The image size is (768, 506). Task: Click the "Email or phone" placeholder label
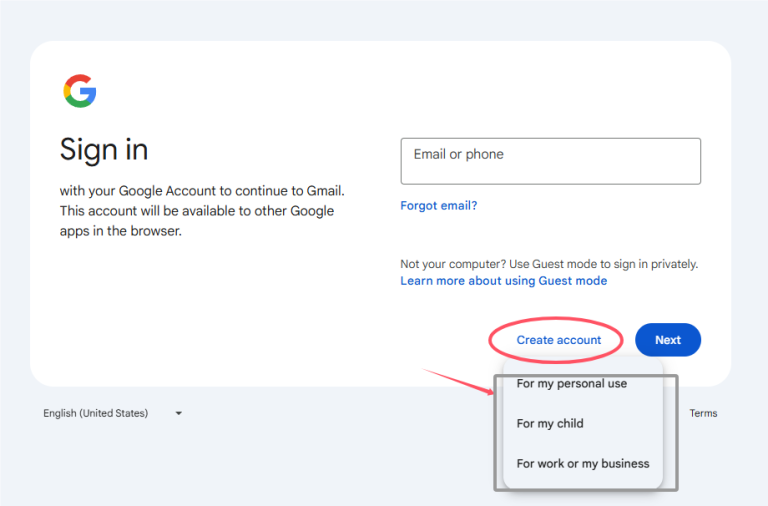(458, 155)
